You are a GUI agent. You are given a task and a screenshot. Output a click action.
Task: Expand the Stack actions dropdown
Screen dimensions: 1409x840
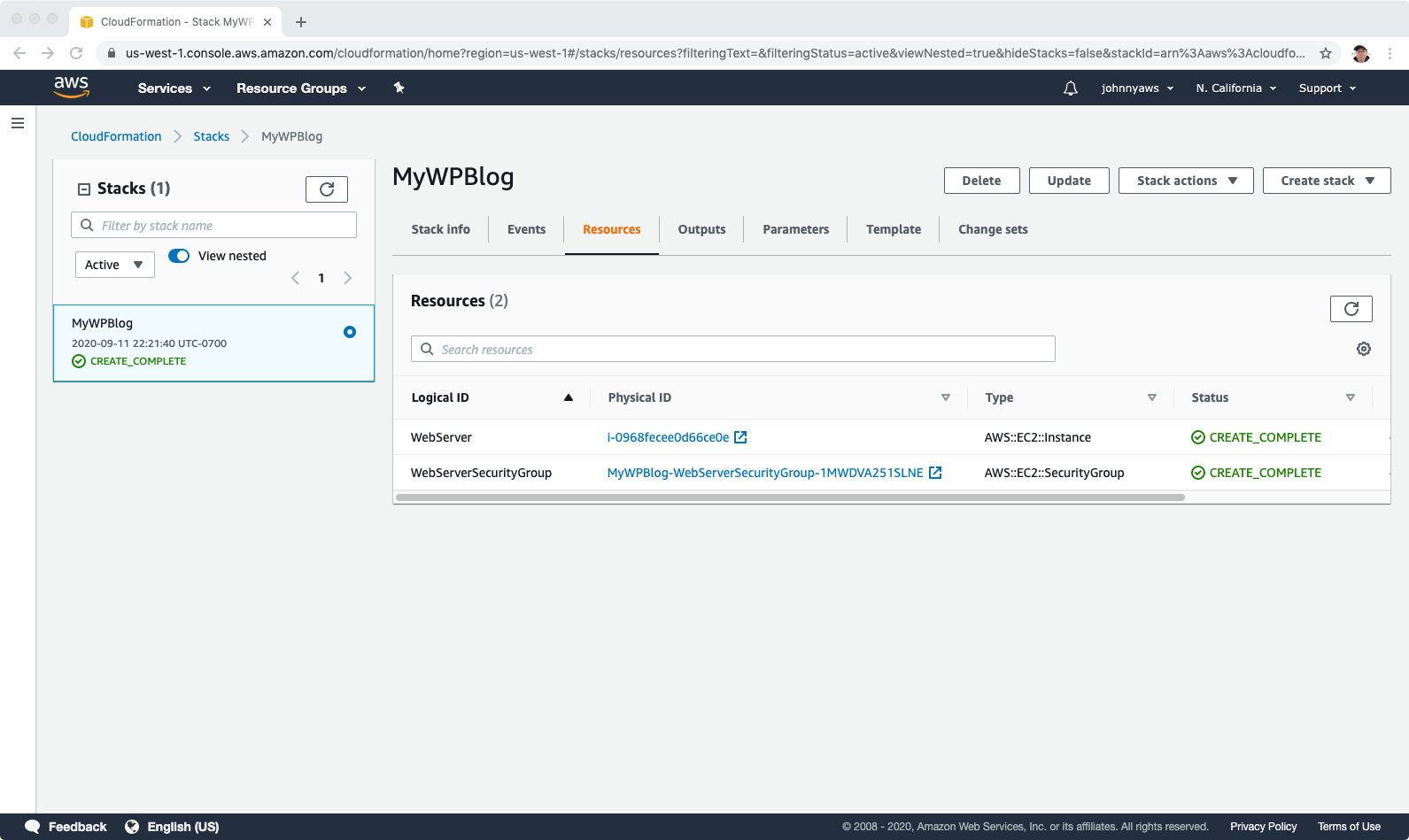point(1186,181)
